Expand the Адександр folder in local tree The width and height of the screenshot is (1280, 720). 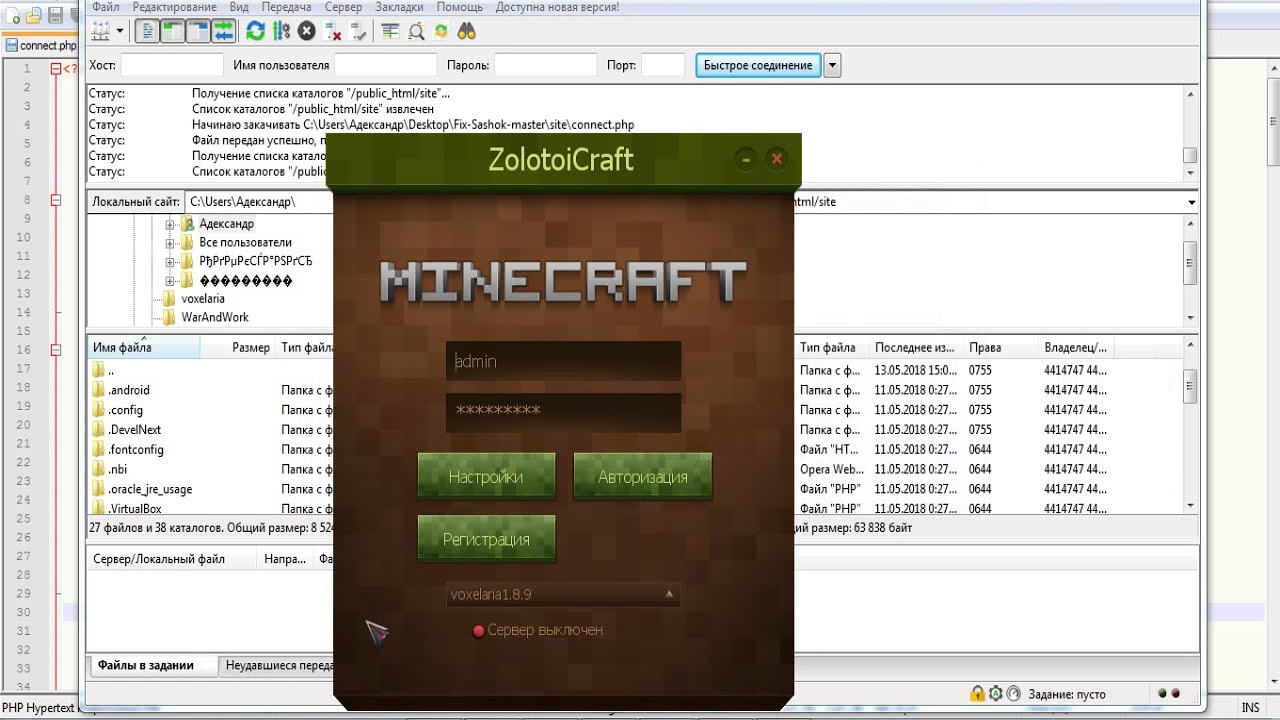tap(170, 224)
